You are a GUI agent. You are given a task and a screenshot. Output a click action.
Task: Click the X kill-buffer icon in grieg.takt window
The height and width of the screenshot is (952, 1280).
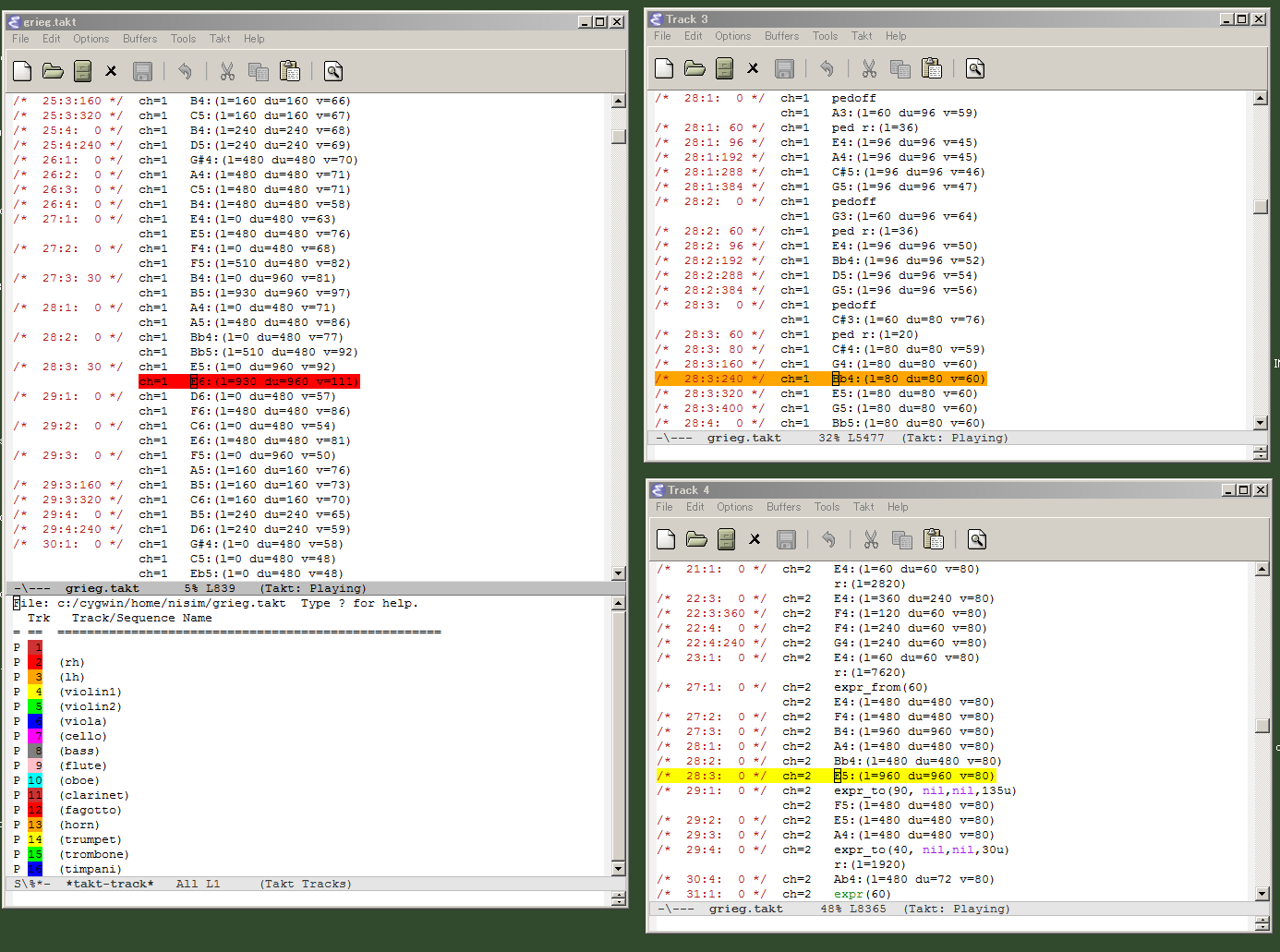(111, 71)
